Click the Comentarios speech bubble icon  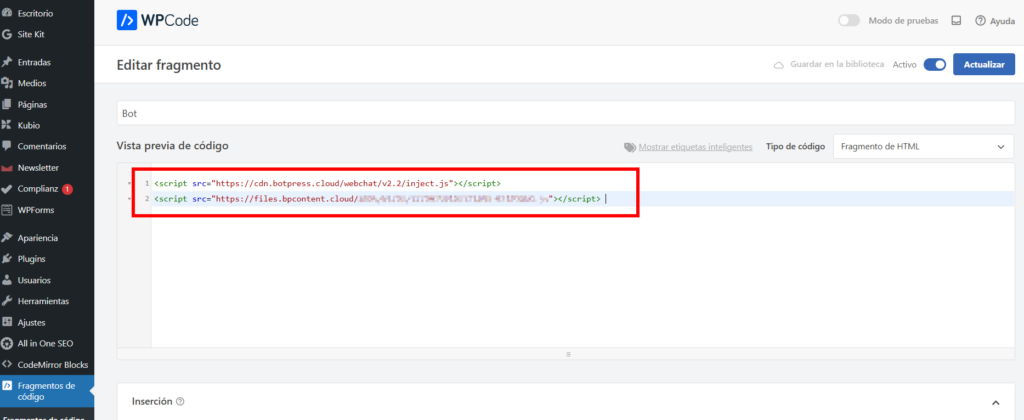point(7,146)
